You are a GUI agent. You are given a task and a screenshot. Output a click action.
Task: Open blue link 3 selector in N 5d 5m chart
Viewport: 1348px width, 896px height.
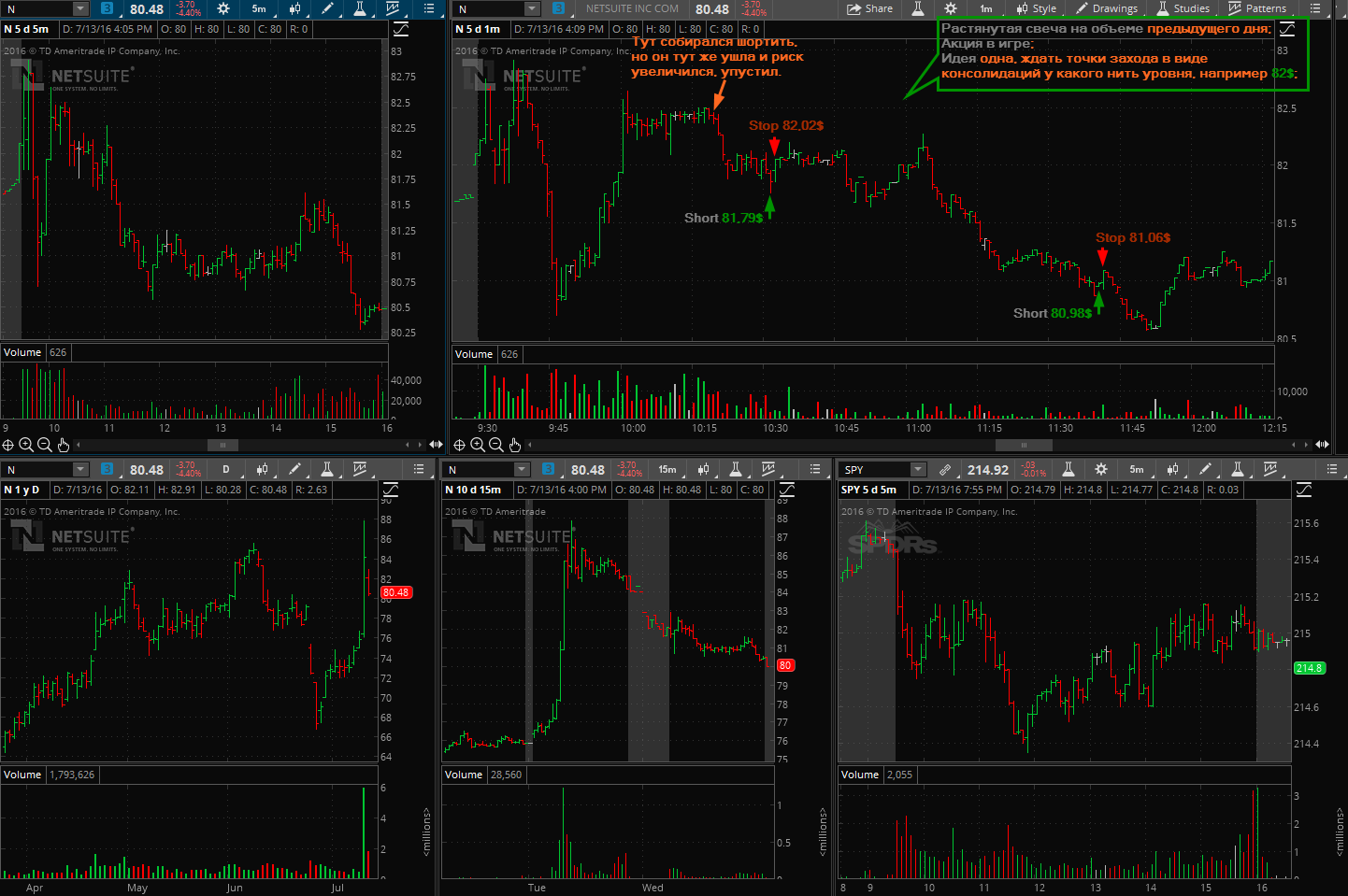click(107, 8)
